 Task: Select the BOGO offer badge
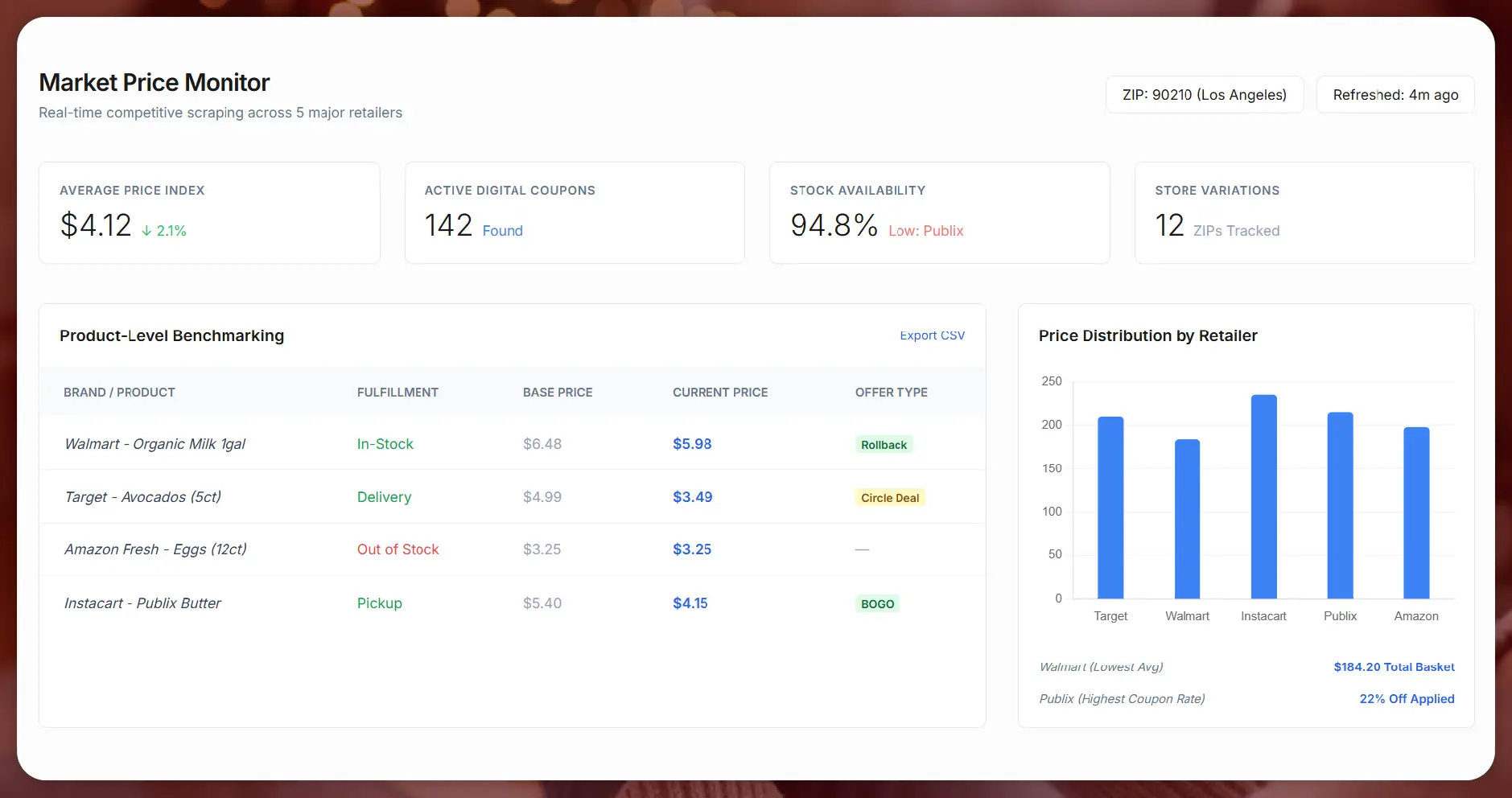tap(876, 603)
